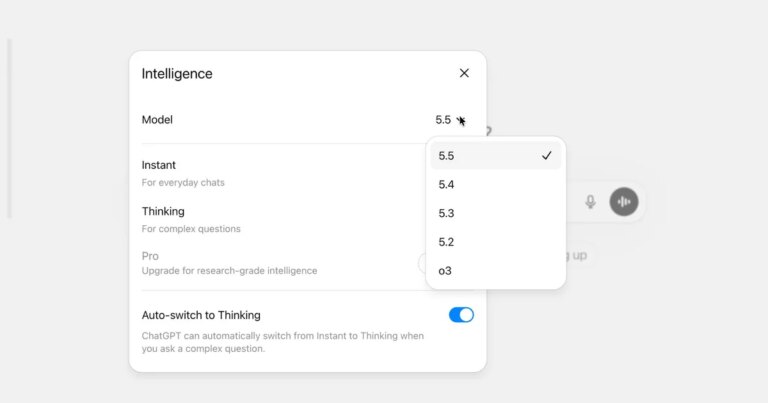Disable Auto-switch to Thinking toggle

tap(461, 315)
